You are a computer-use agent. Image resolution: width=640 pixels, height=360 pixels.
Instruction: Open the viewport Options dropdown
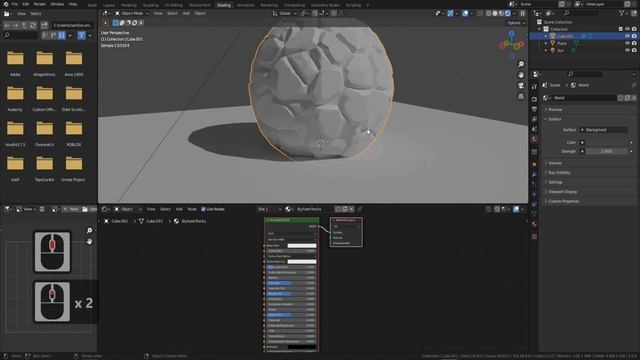coord(516,23)
